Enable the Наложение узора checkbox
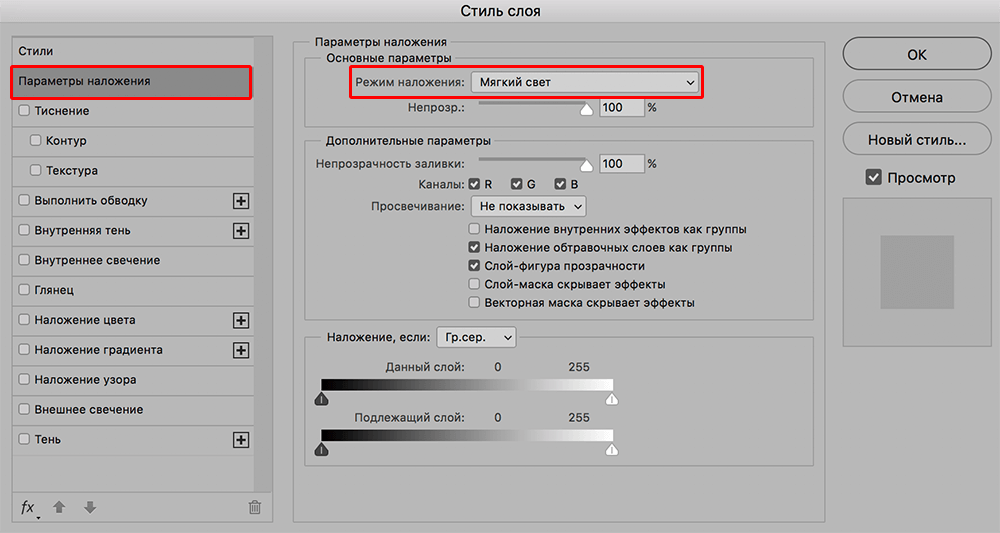Viewport: 1000px width, 533px height. pyautogui.click(x=24, y=379)
